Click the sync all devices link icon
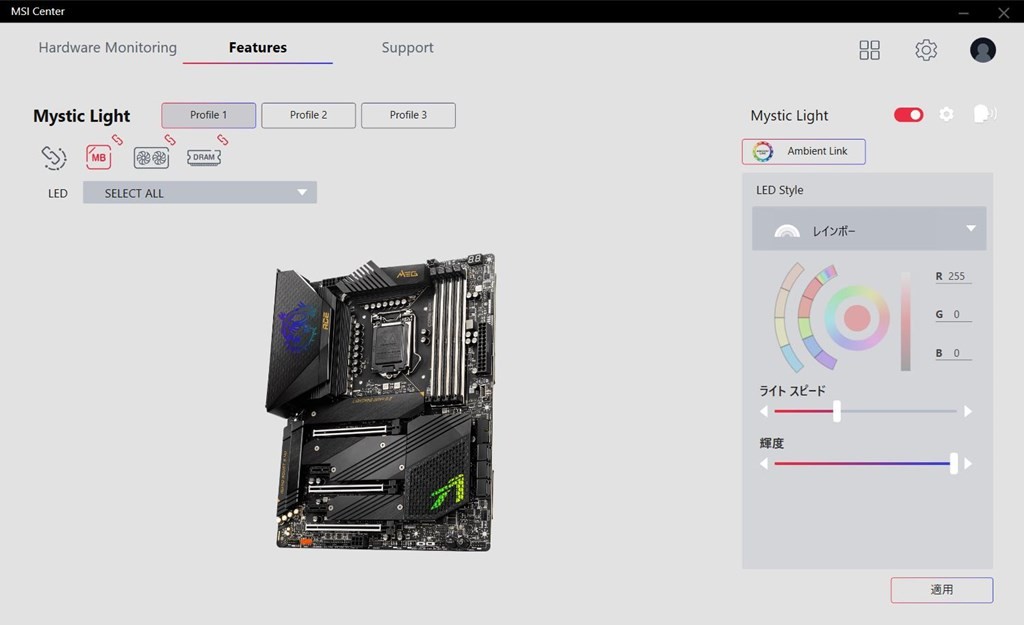 54,157
